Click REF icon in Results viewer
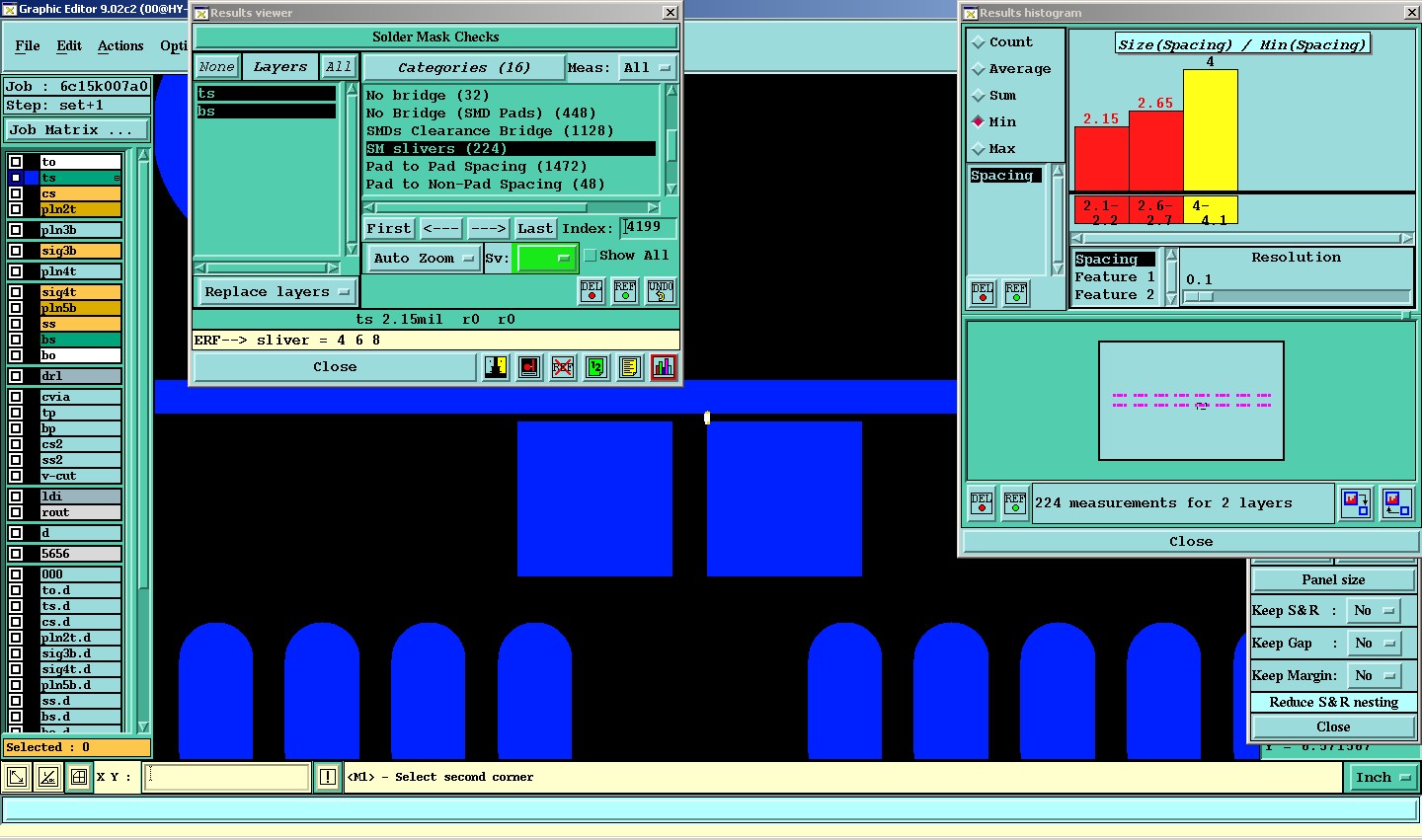 (626, 291)
